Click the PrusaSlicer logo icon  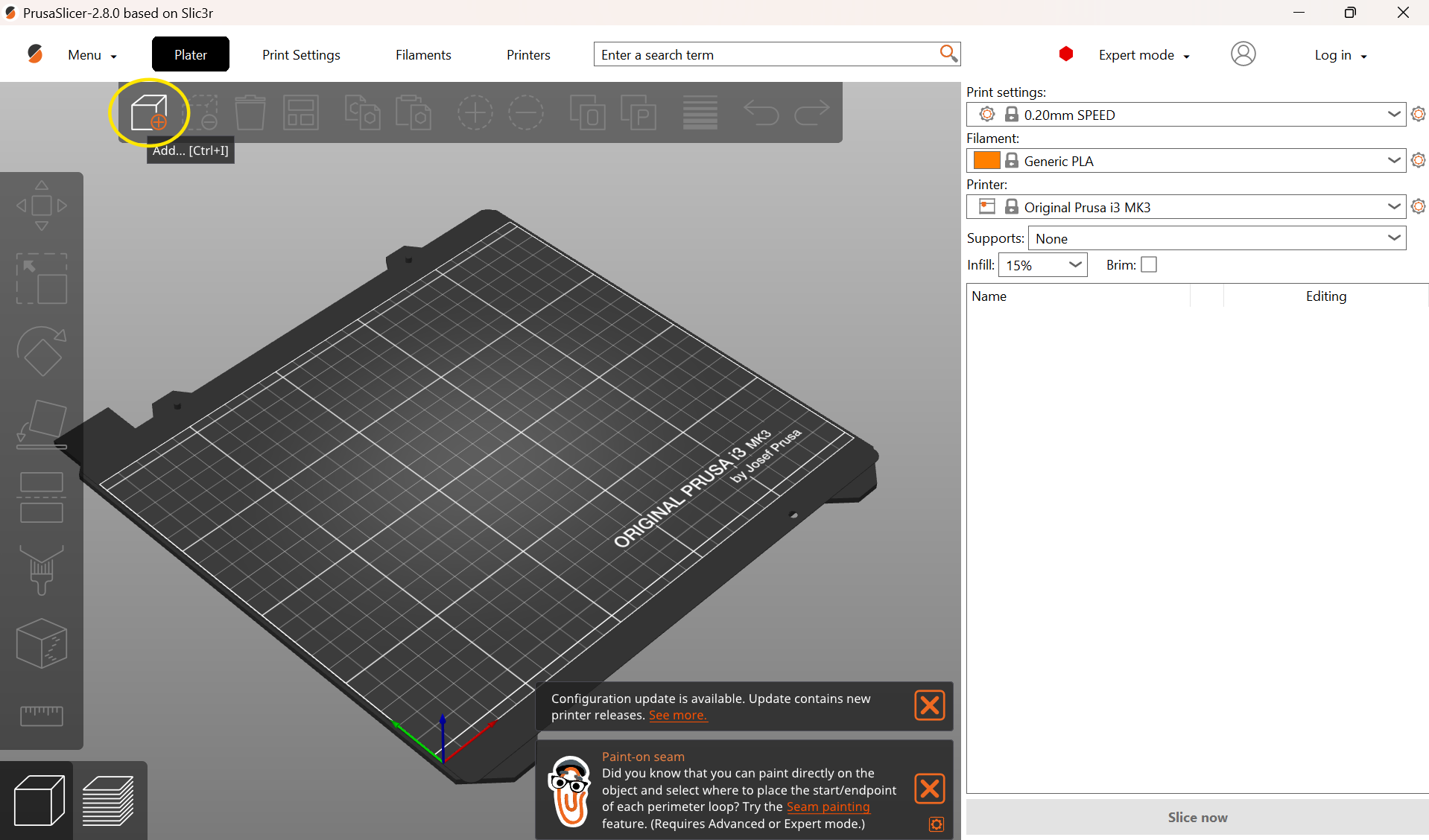35,54
